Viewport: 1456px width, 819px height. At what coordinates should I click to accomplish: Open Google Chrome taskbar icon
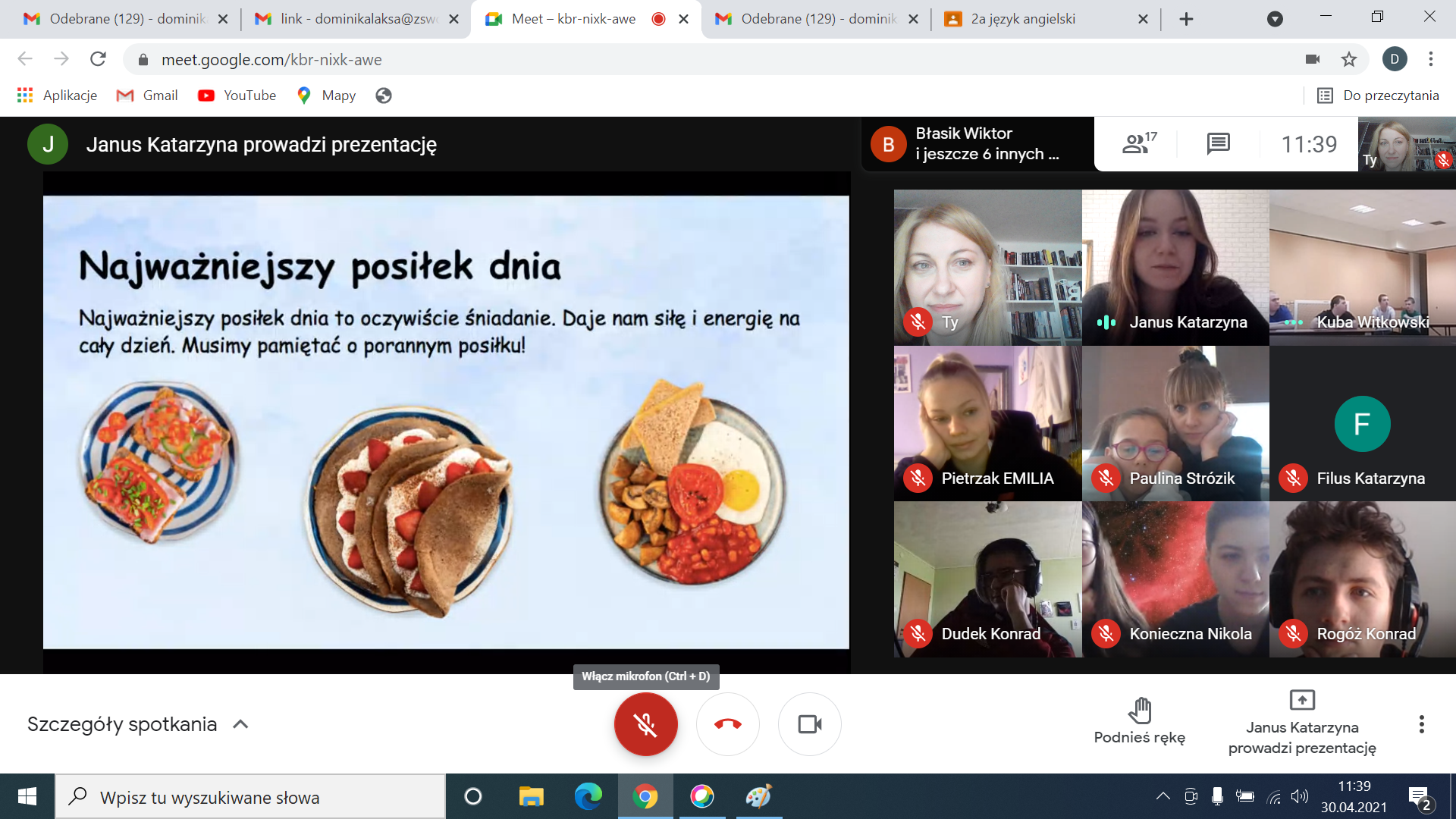[645, 796]
